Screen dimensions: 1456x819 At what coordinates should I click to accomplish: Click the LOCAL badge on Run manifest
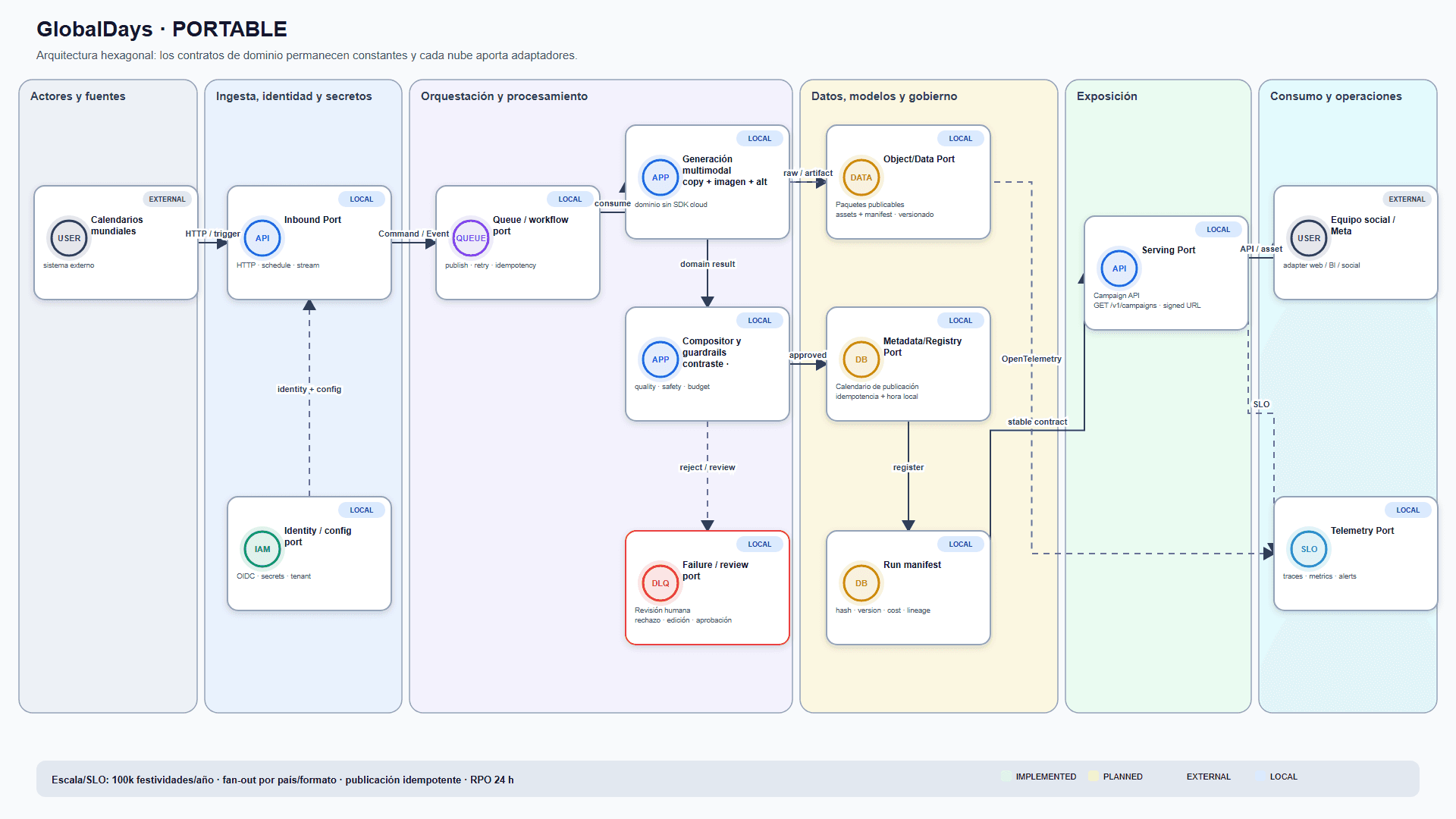(x=961, y=544)
